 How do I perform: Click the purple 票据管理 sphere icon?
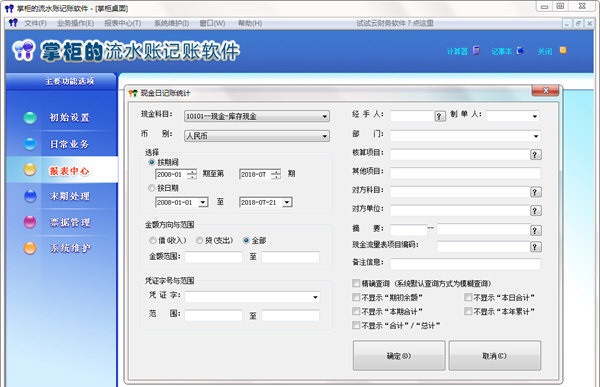point(30,222)
